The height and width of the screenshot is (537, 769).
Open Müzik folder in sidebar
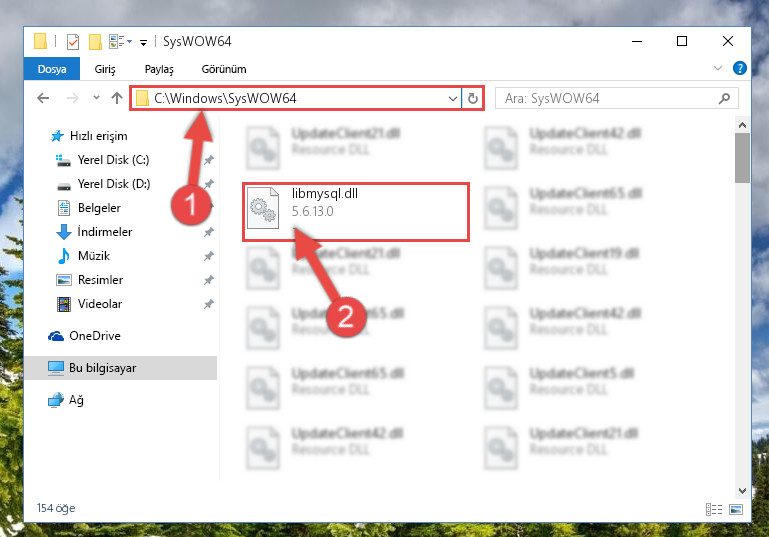(94, 256)
